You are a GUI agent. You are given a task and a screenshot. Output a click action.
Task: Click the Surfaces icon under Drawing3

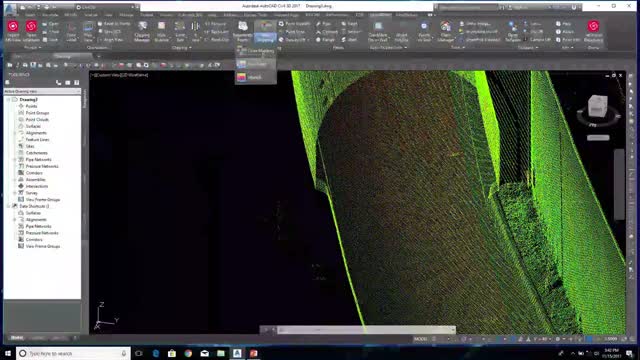21,126
